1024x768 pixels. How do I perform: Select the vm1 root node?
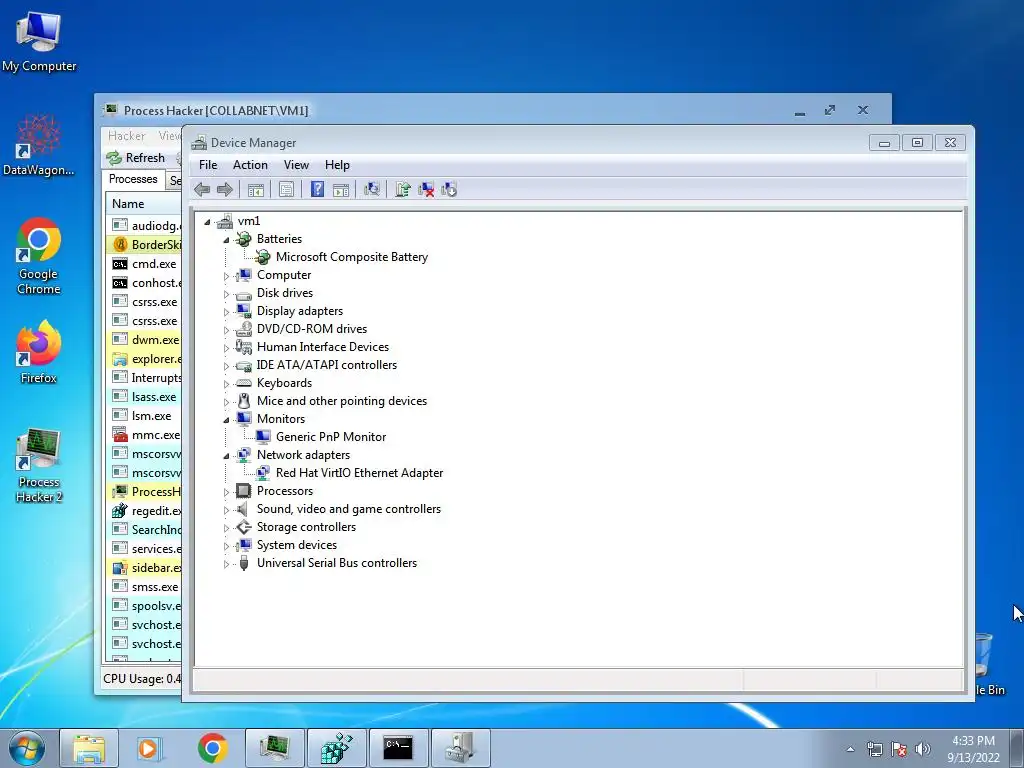click(x=248, y=221)
